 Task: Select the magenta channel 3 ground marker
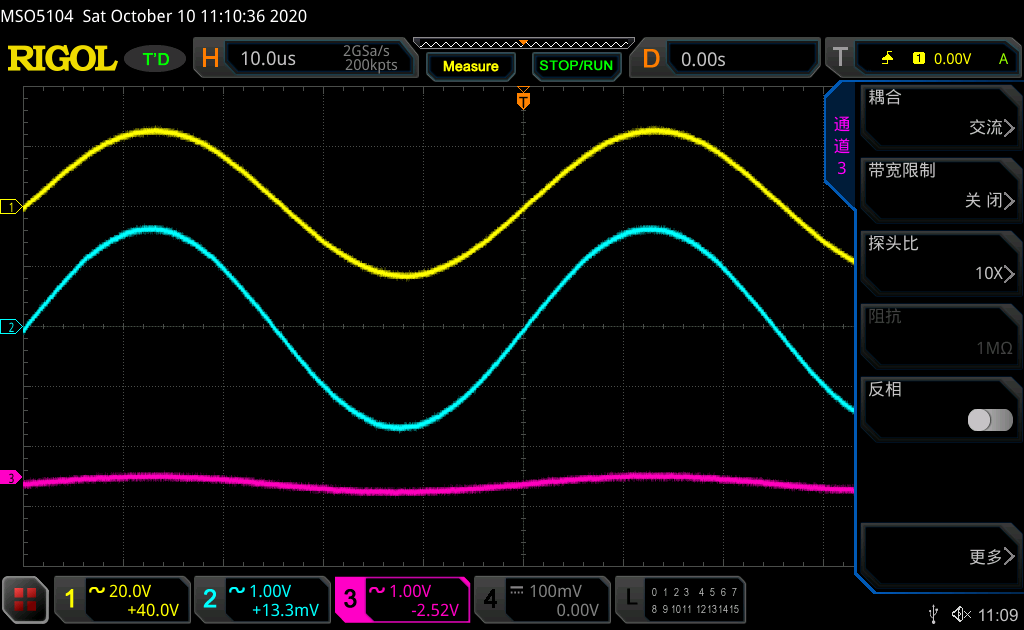(12, 478)
